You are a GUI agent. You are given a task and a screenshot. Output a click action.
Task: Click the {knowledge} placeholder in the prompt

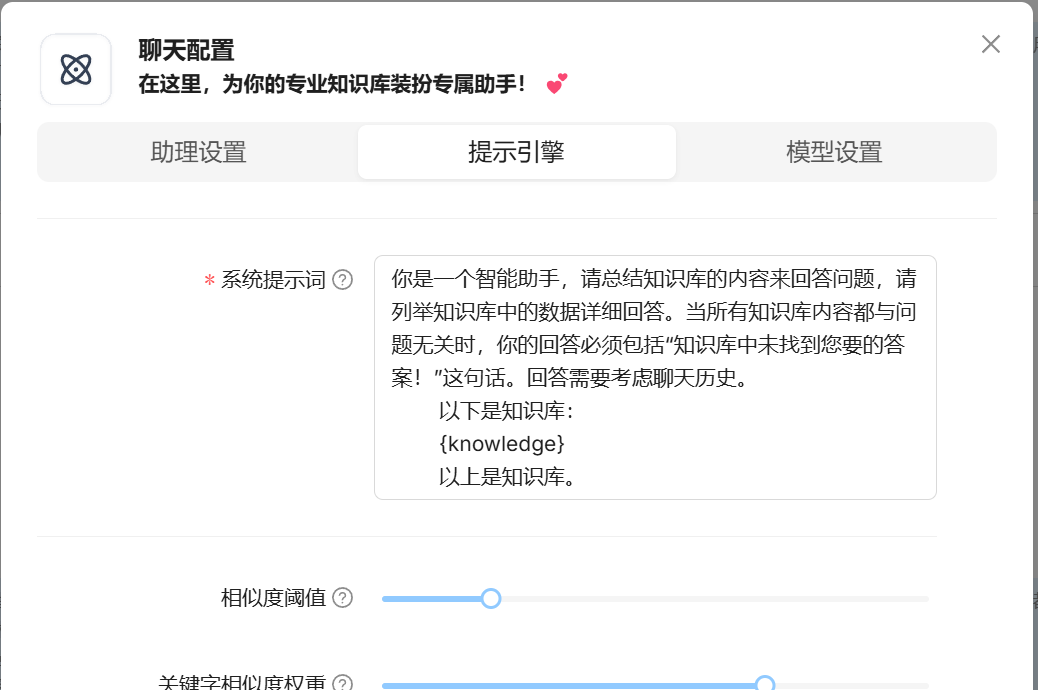pyautogui.click(x=501, y=442)
